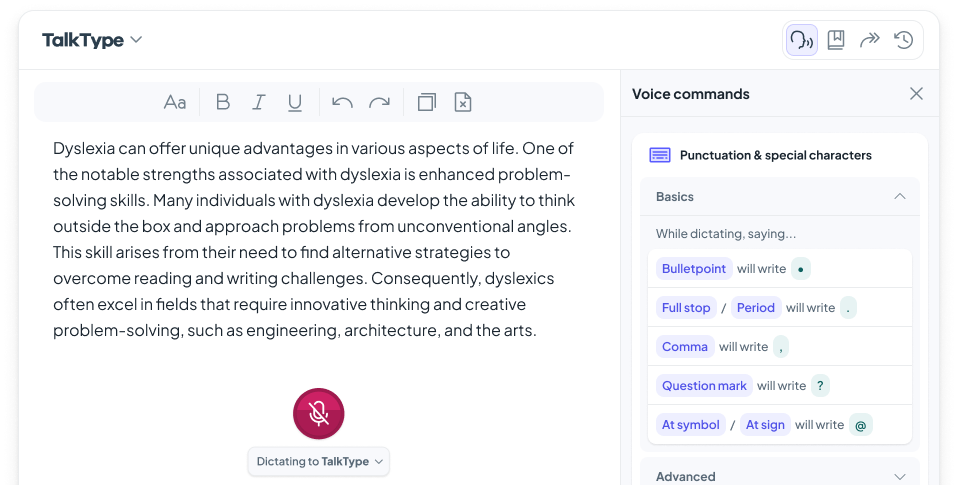Open the bookmark dictionary icon

tap(836, 40)
